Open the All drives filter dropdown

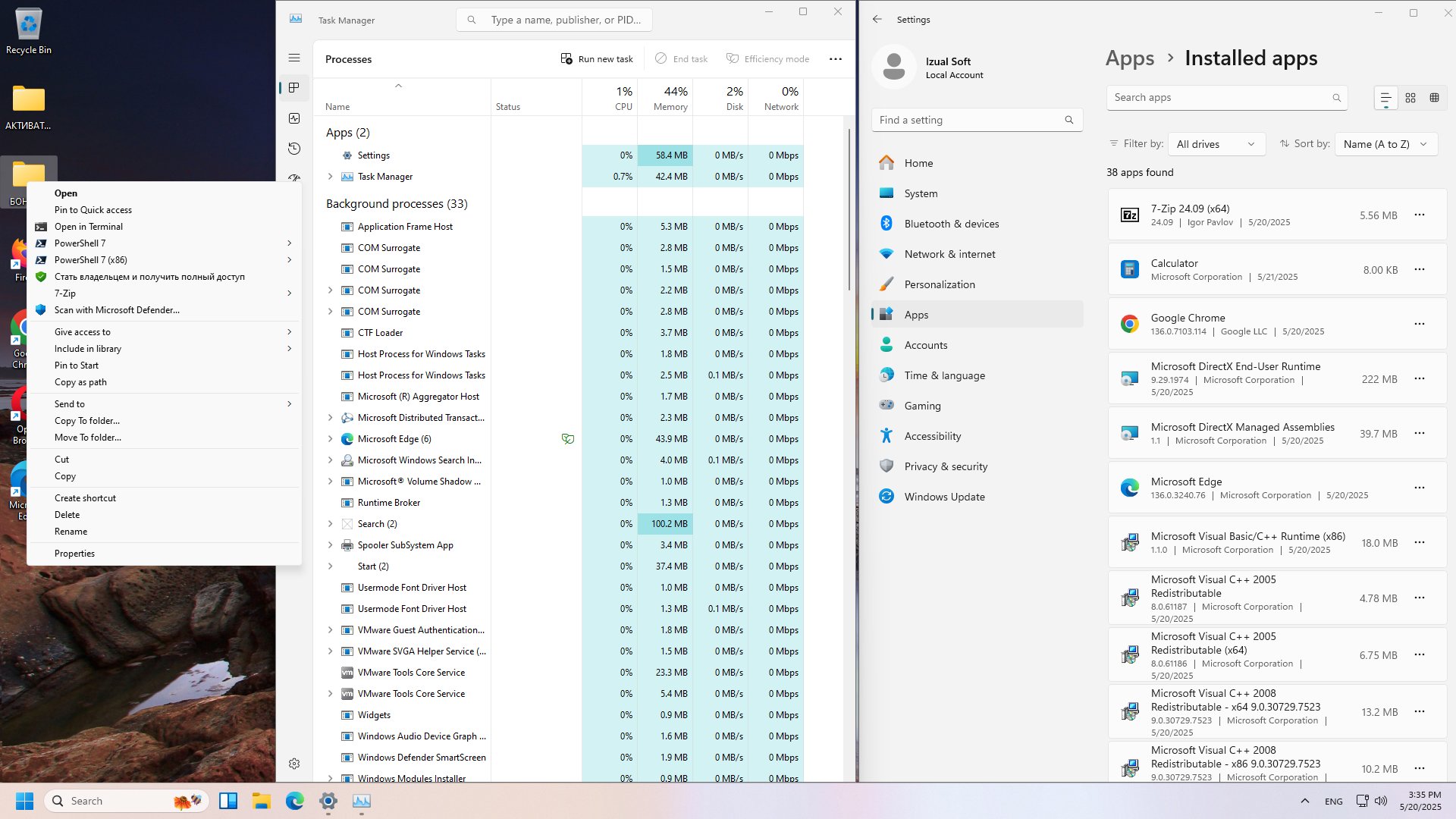coord(1216,144)
